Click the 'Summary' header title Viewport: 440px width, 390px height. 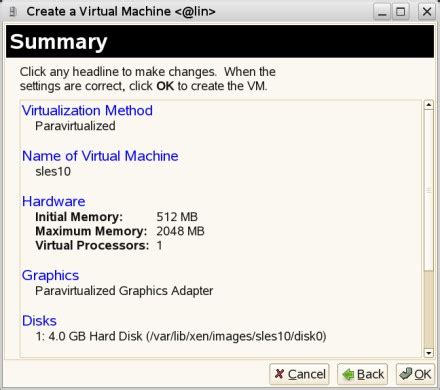click(59, 42)
